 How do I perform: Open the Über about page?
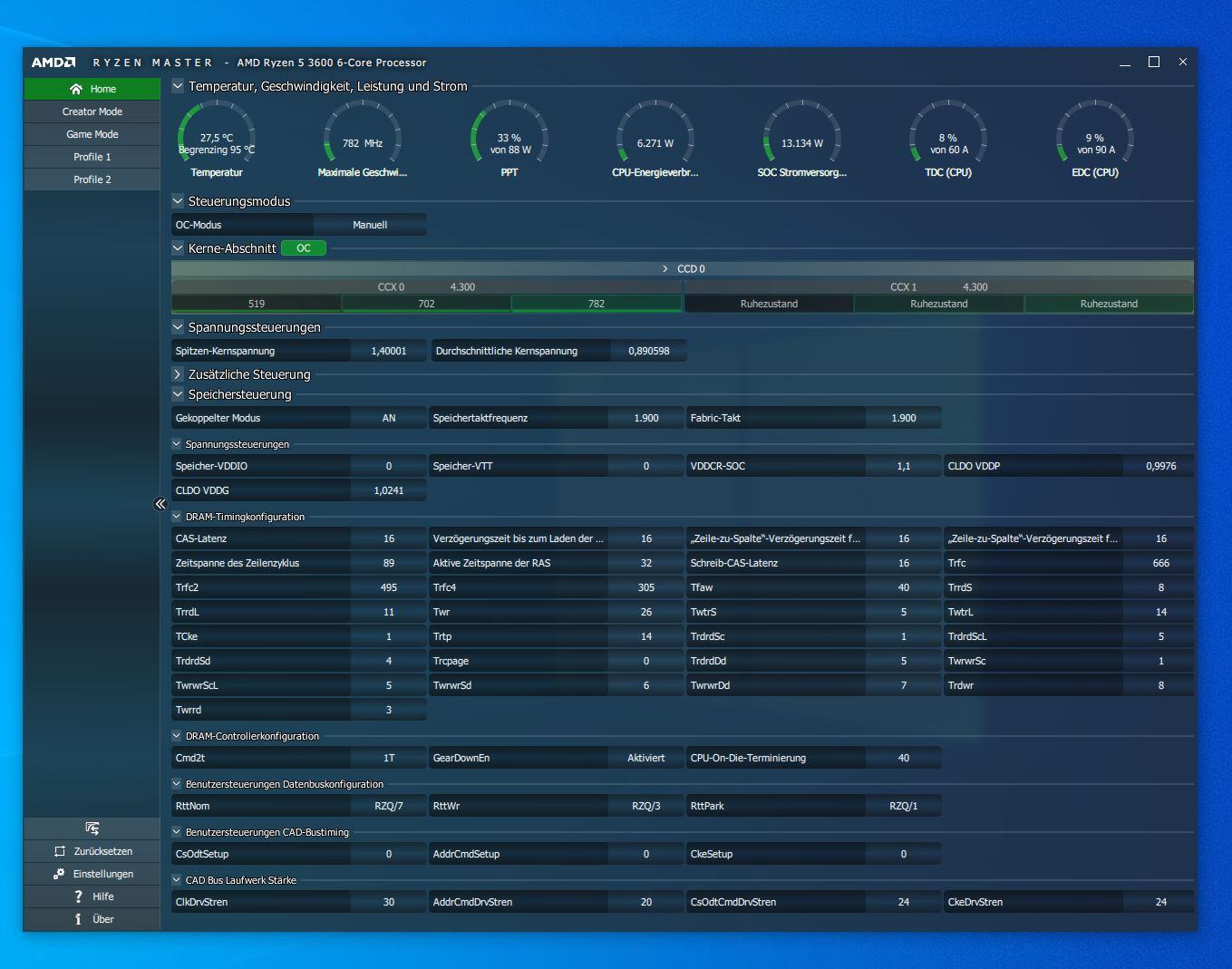(x=92, y=919)
